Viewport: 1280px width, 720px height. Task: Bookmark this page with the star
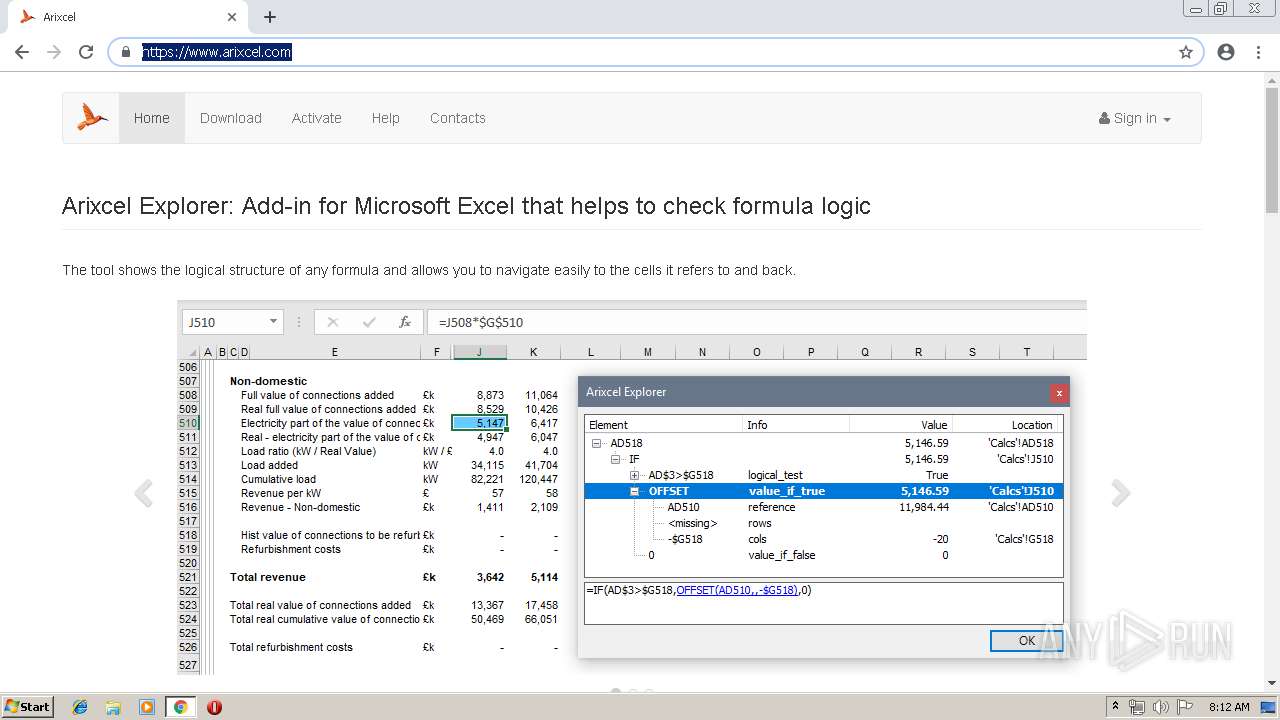tap(1186, 52)
